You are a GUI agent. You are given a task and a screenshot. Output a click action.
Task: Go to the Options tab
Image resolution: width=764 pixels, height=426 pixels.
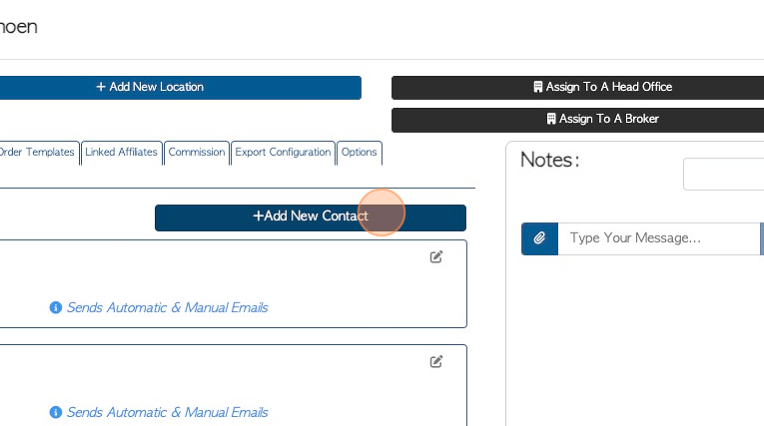pyautogui.click(x=359, y=153)
